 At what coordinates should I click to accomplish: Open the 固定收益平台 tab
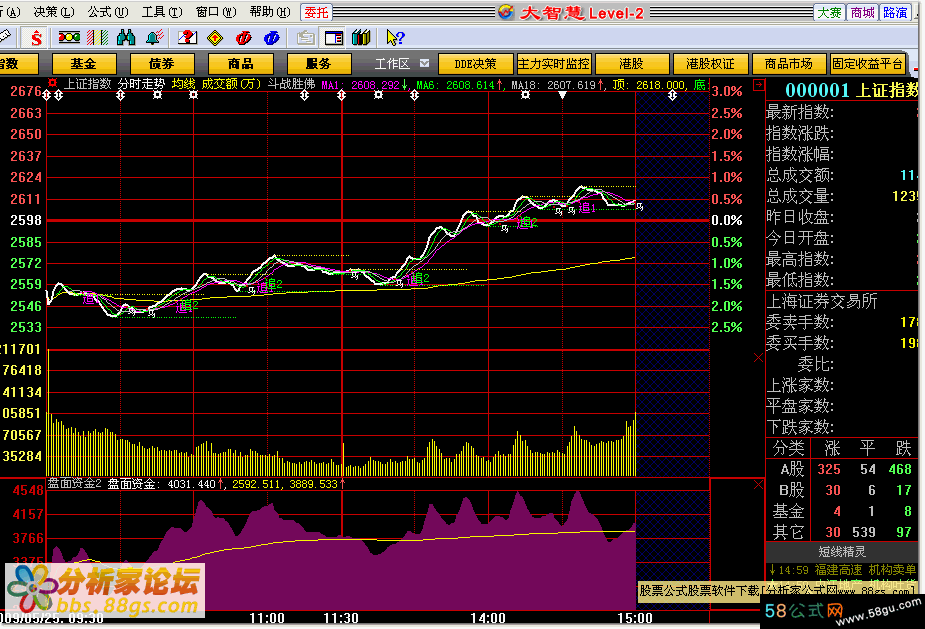click(867, 64)
